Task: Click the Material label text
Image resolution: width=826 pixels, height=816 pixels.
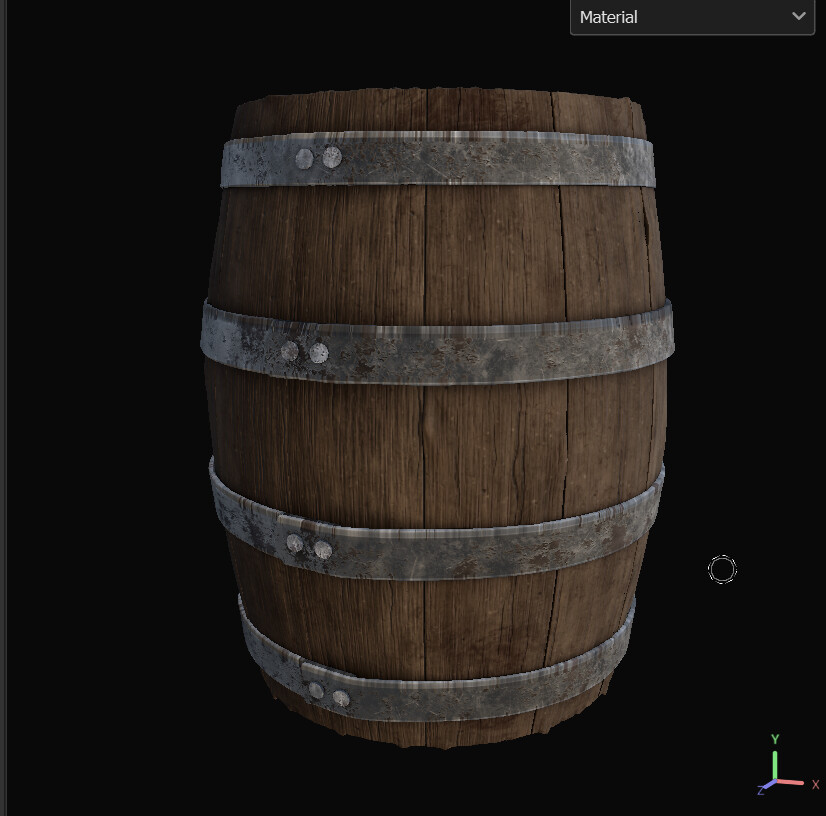Action: (x=608, y=17)
